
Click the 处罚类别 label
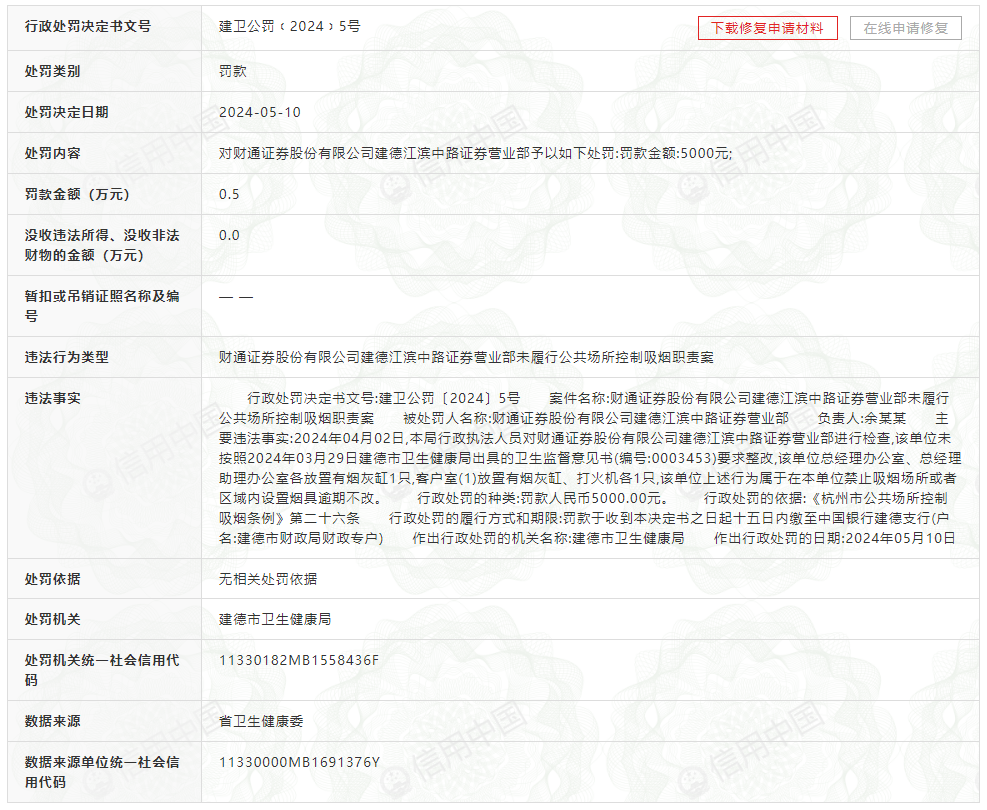(x=52, y=71)
